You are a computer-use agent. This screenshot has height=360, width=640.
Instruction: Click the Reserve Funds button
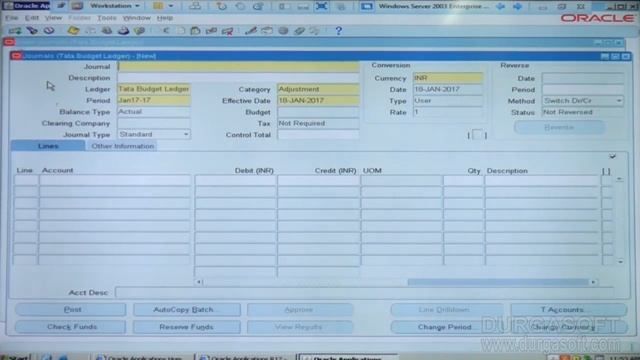[x=187, y=327]
